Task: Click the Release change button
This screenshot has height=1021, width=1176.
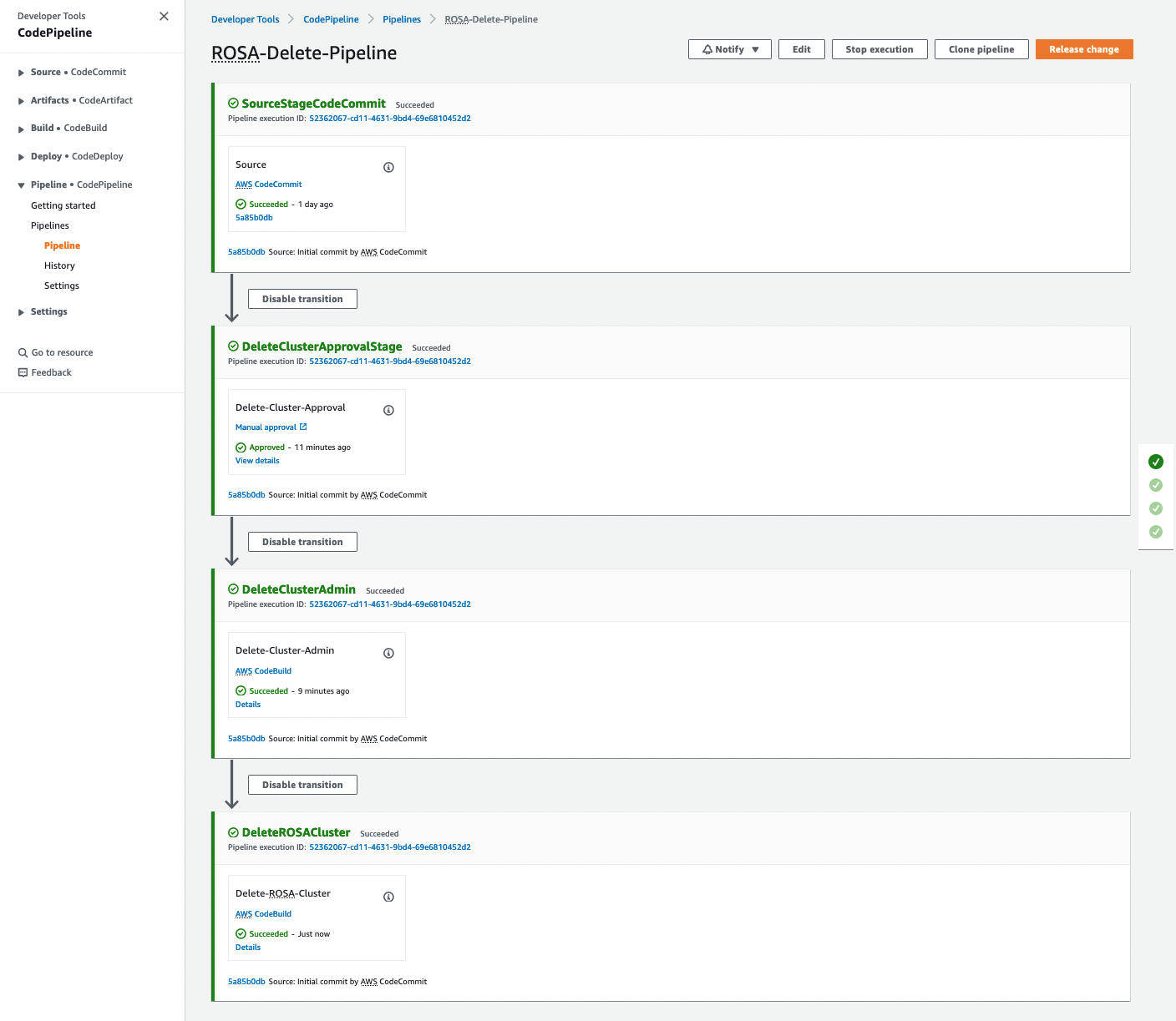Action: coord(1084,49)
